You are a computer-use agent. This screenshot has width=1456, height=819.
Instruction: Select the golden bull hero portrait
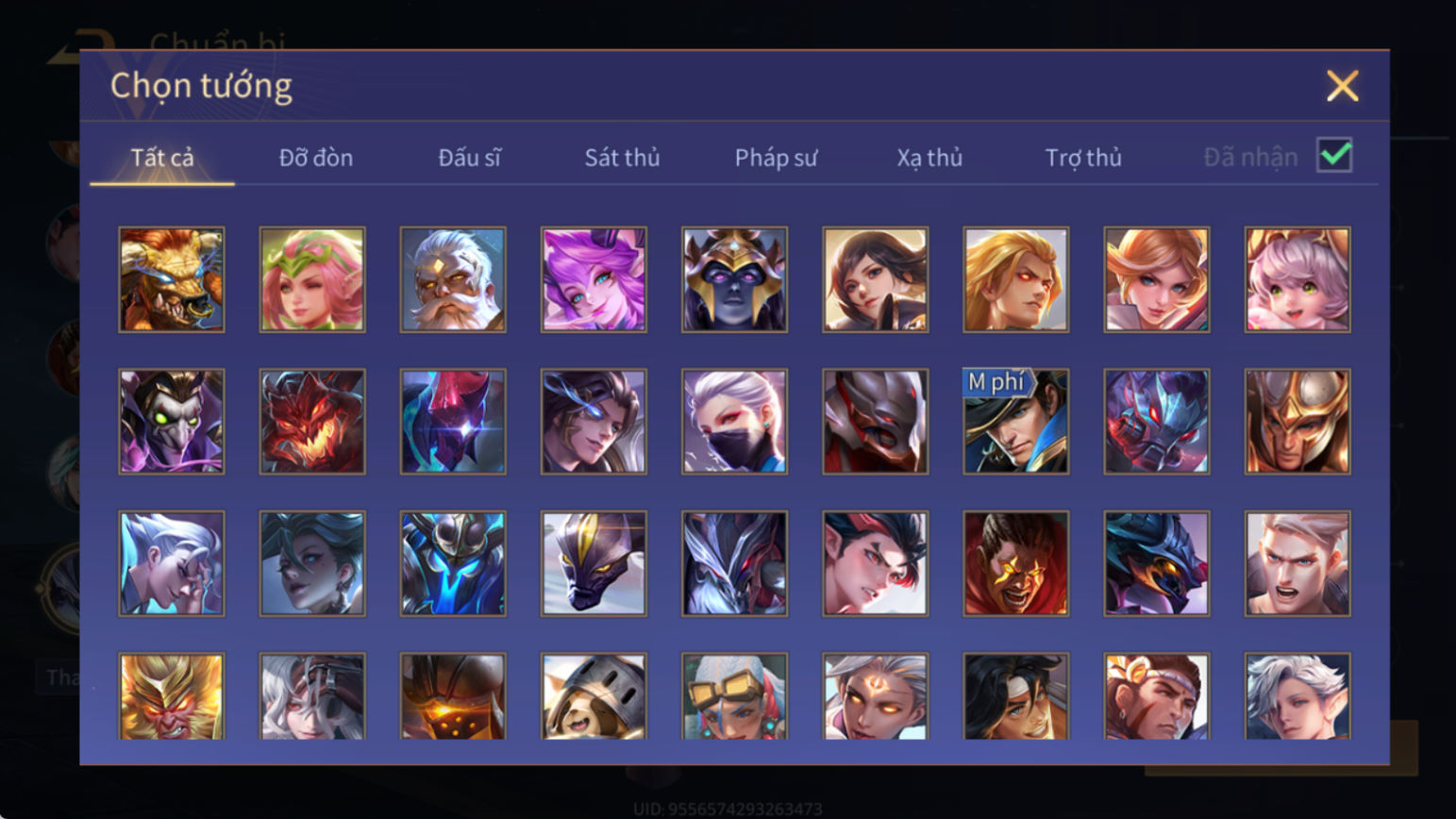pyautogui.click(x=172, y=279)
